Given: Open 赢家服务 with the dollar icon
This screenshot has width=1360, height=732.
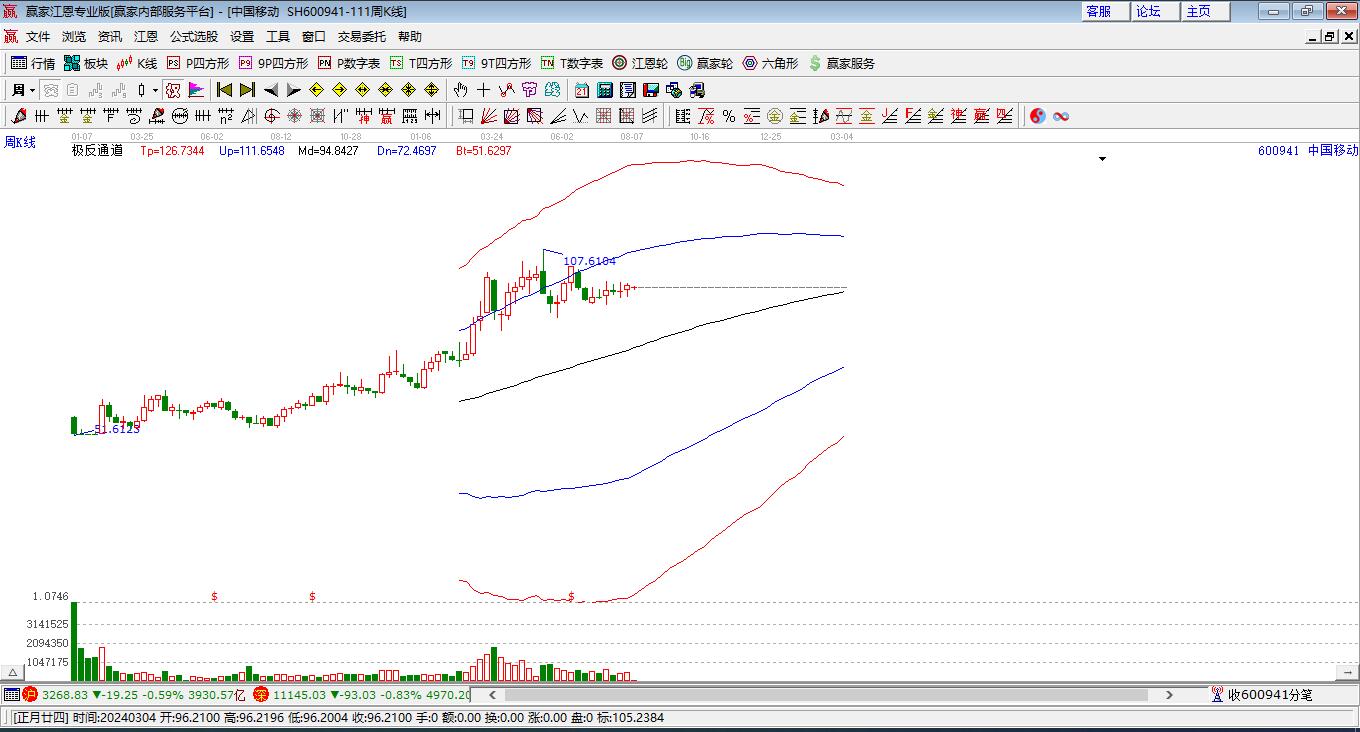Looking at the screenshot, I should point(841,63).
